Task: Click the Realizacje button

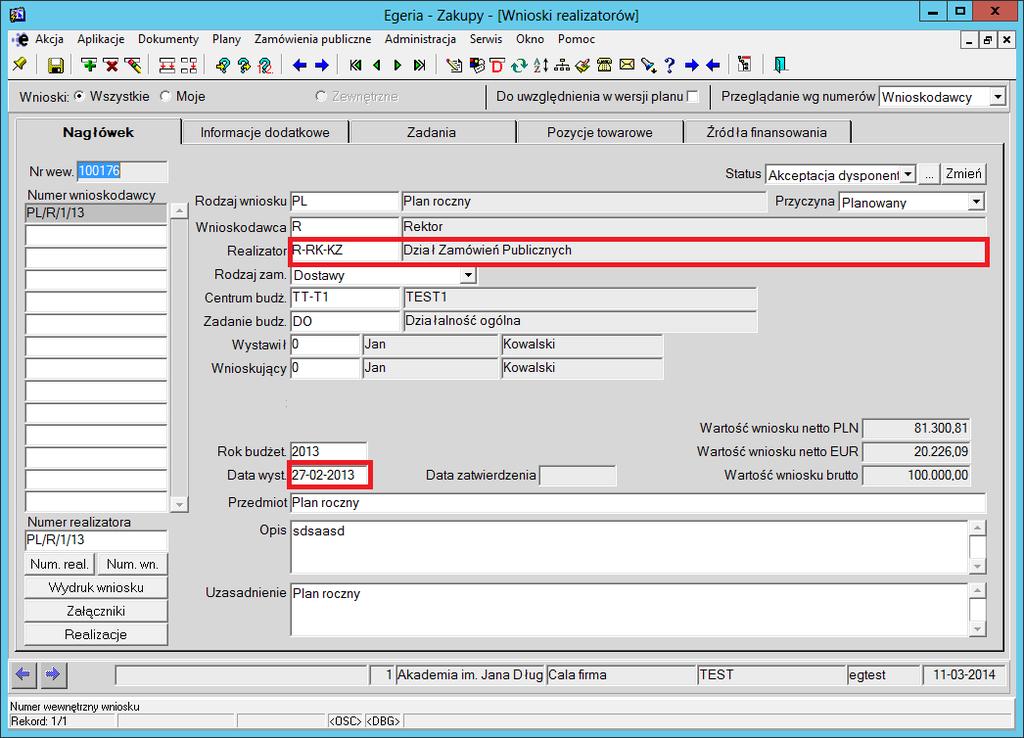Action: 96,634
